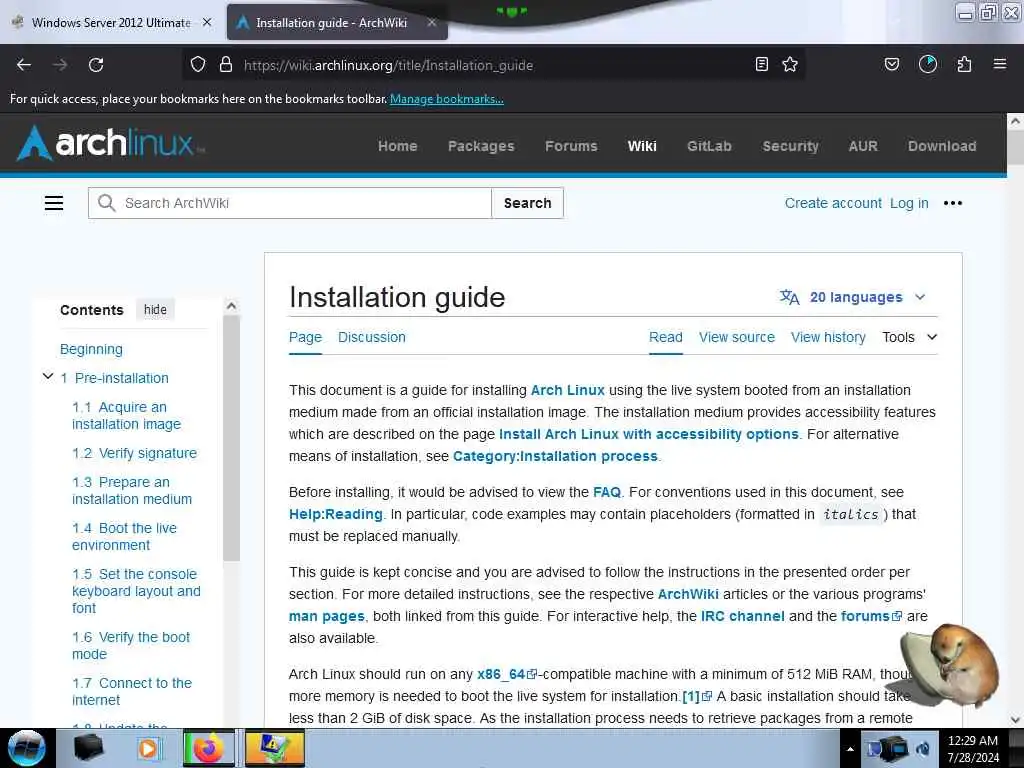
Task: Open the man pages link
Action: pyautogui.click(x=327, y=616)
